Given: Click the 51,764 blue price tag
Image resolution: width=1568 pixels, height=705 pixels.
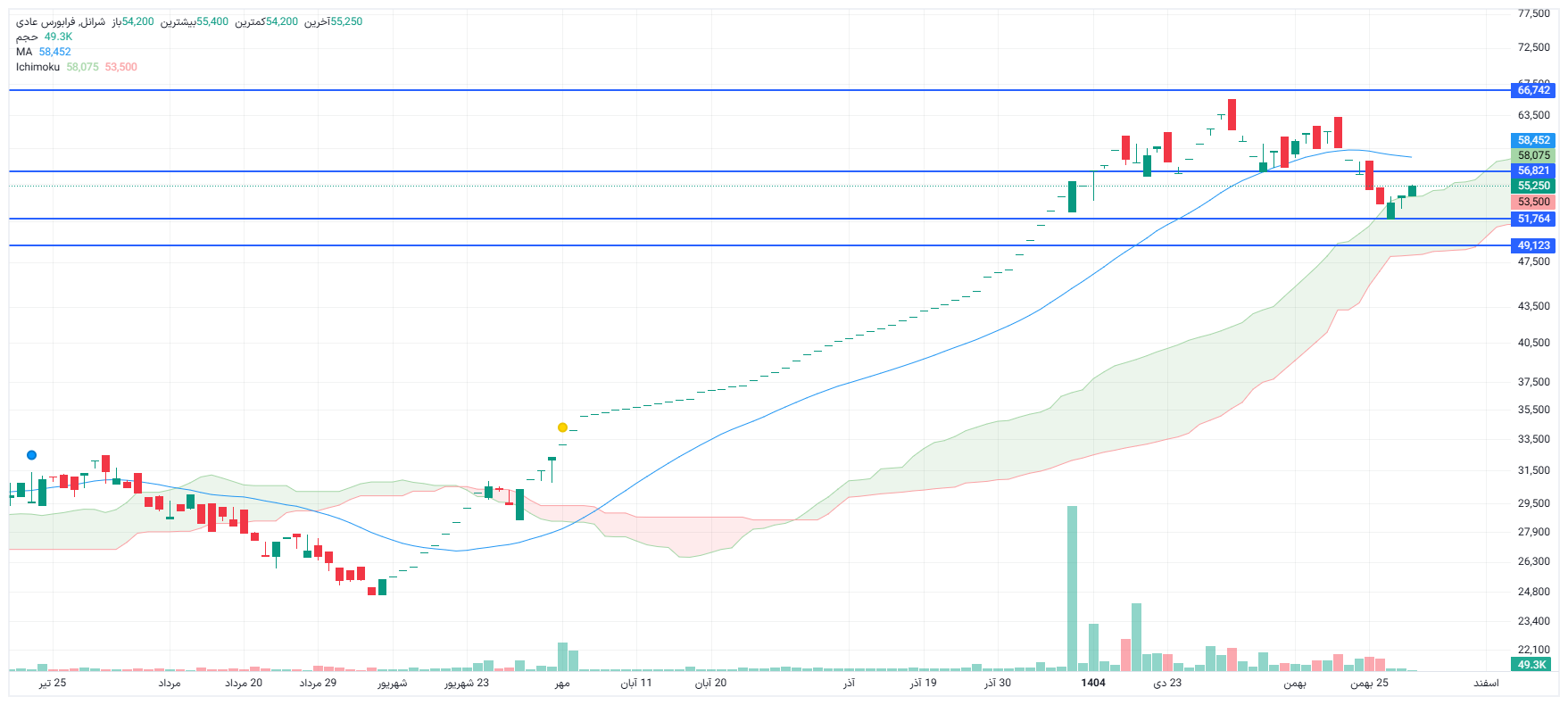Looking at the screenshot, I should coord(1533,219).
